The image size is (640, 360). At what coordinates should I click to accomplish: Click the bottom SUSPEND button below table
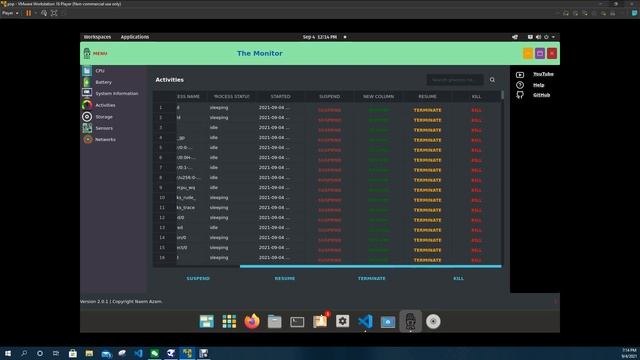(198, 278)
